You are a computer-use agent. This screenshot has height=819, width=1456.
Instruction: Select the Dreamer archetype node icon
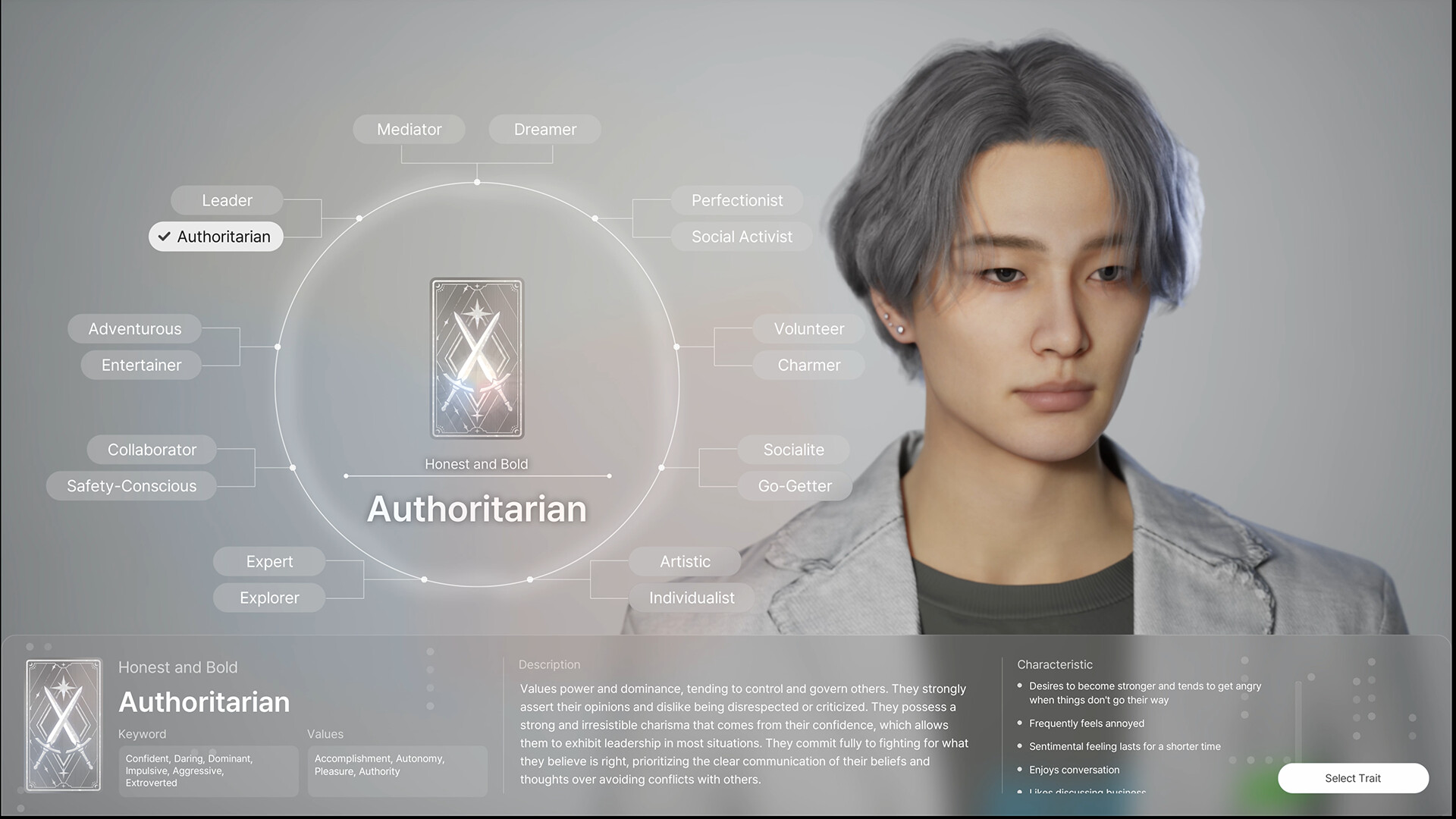544,128
